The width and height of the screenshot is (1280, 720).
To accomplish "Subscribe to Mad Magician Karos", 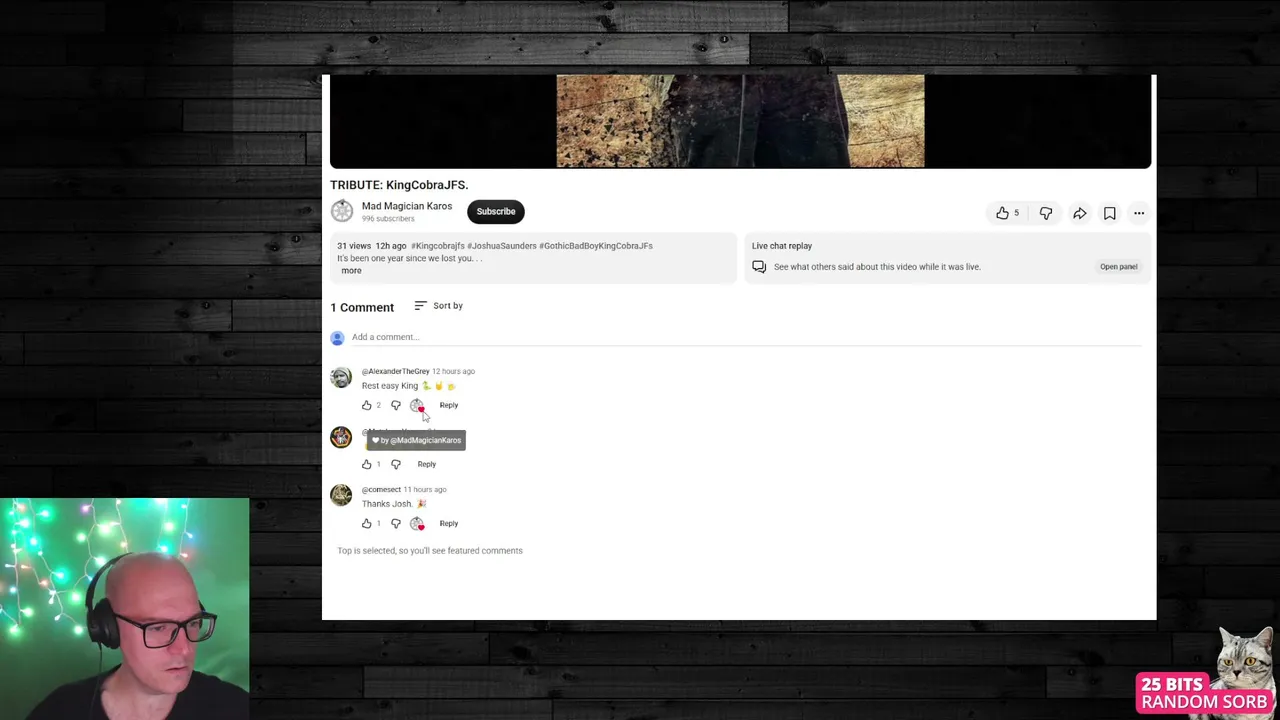I will pyautogui.click(x=496, y=211).
